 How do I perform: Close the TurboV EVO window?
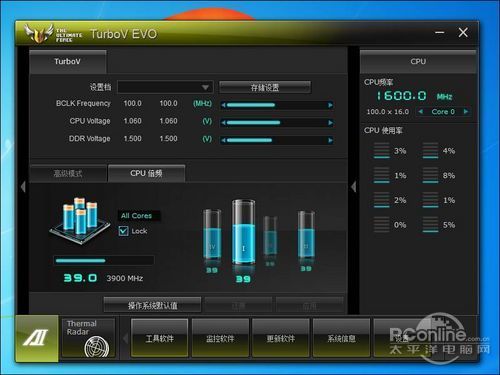pyautogui.click(x=463, y=32)
